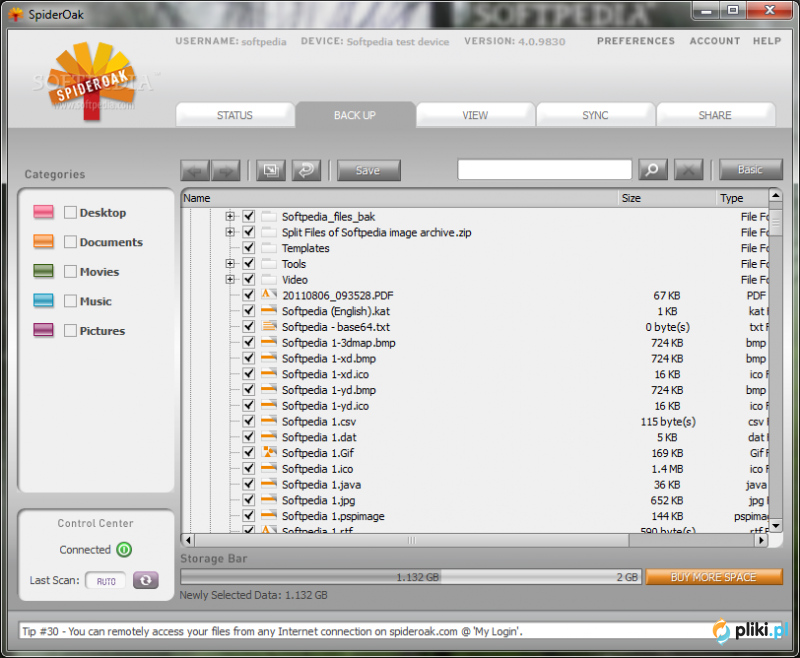
Task: Click the rescan refresh icon beside Last Scan
Action: 146,580
